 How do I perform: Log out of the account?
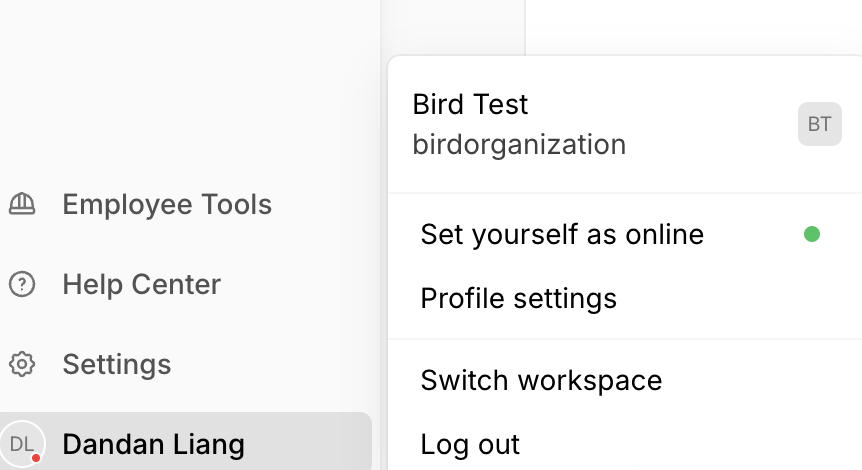[x=470, y=444]
